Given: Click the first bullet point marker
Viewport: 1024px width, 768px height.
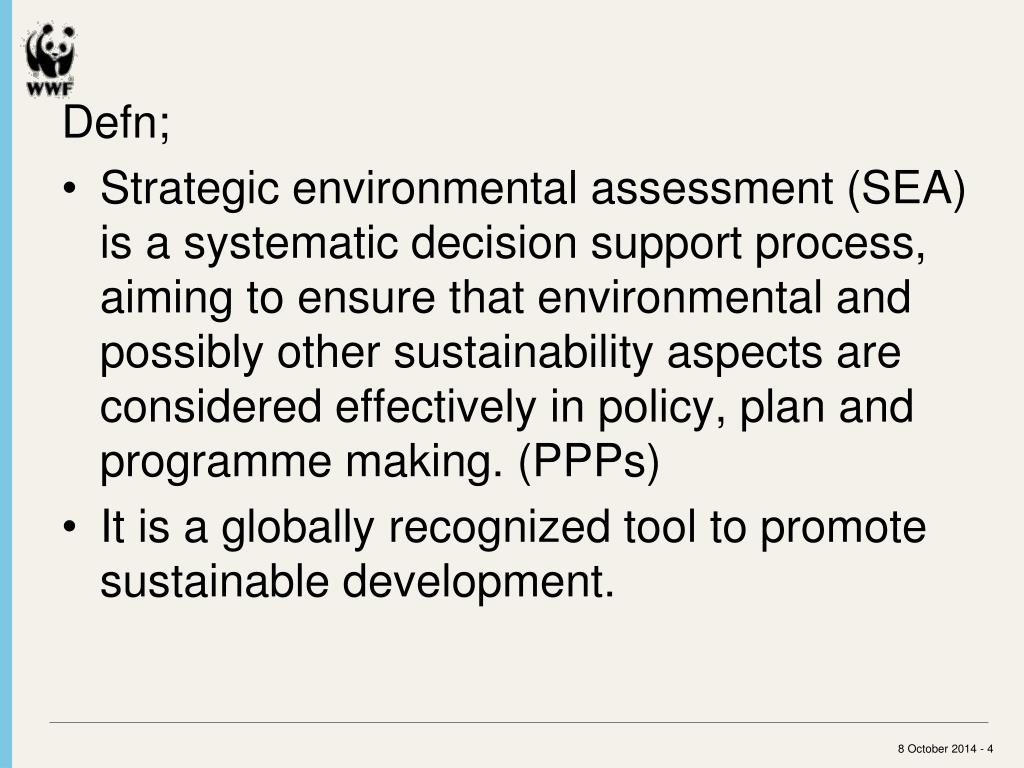Looking at the screenshot, I should (x=70, y=191).
